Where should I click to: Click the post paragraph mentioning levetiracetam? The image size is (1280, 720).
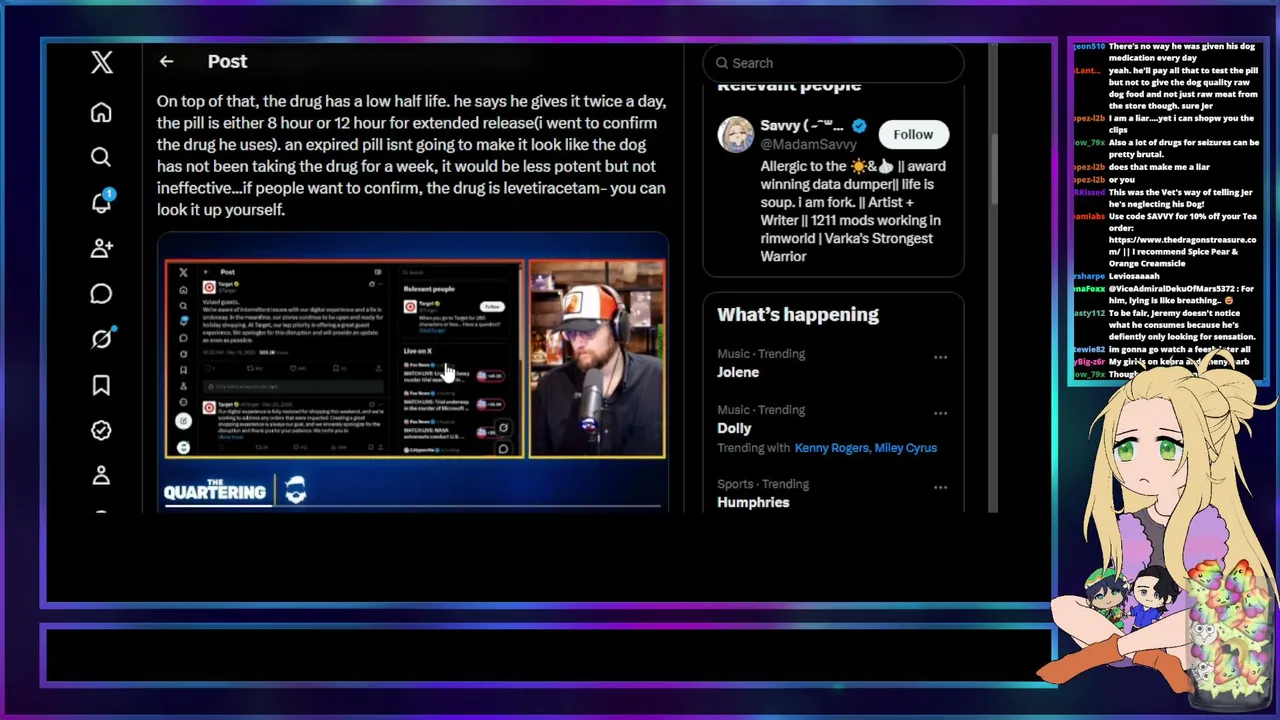pyautogui.click(x=412, y=155)
